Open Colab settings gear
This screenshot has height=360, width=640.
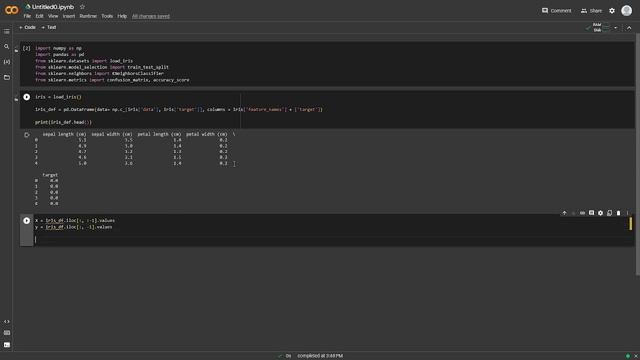tap(612, 11)
